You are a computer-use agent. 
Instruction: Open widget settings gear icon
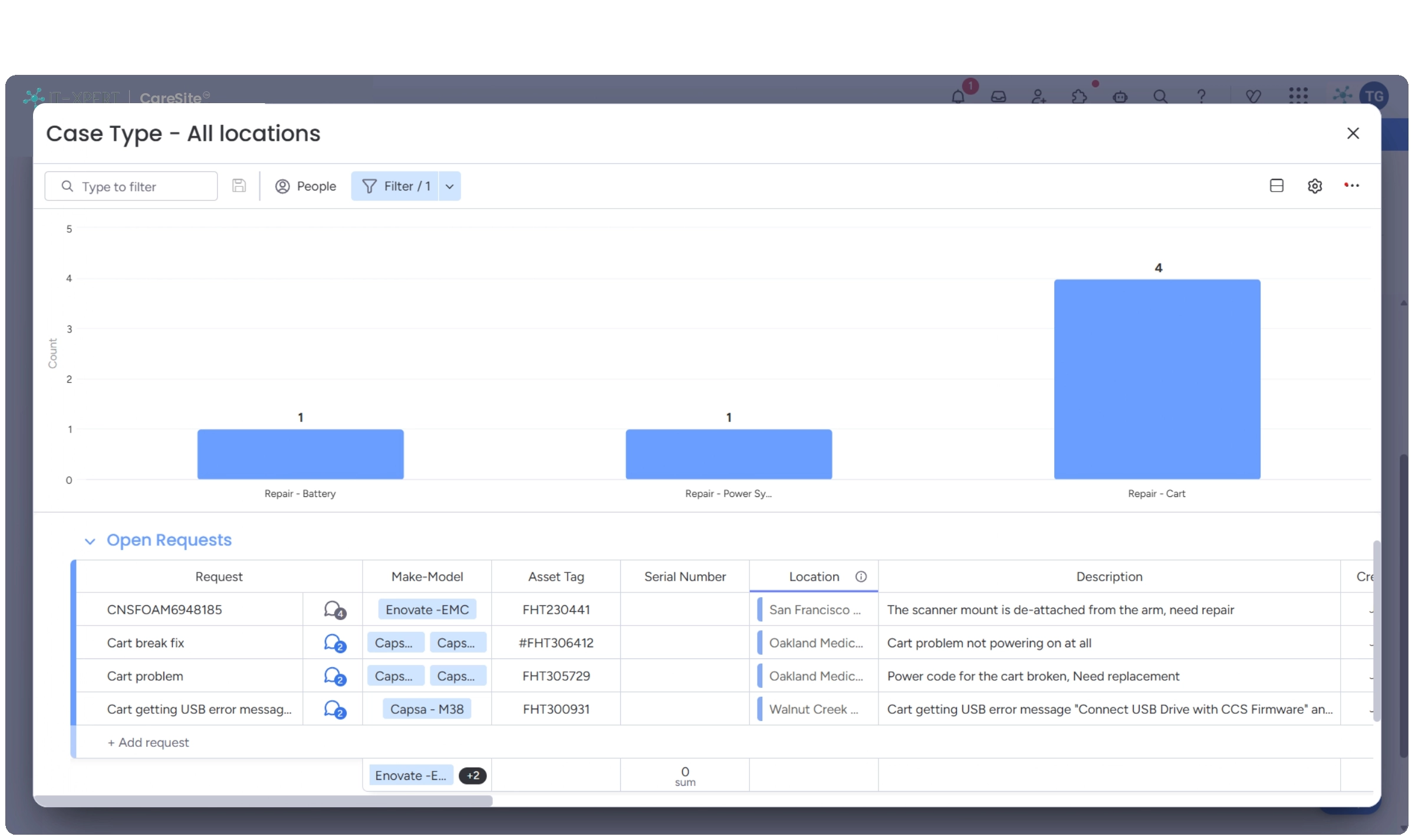tap(1314, 186)
